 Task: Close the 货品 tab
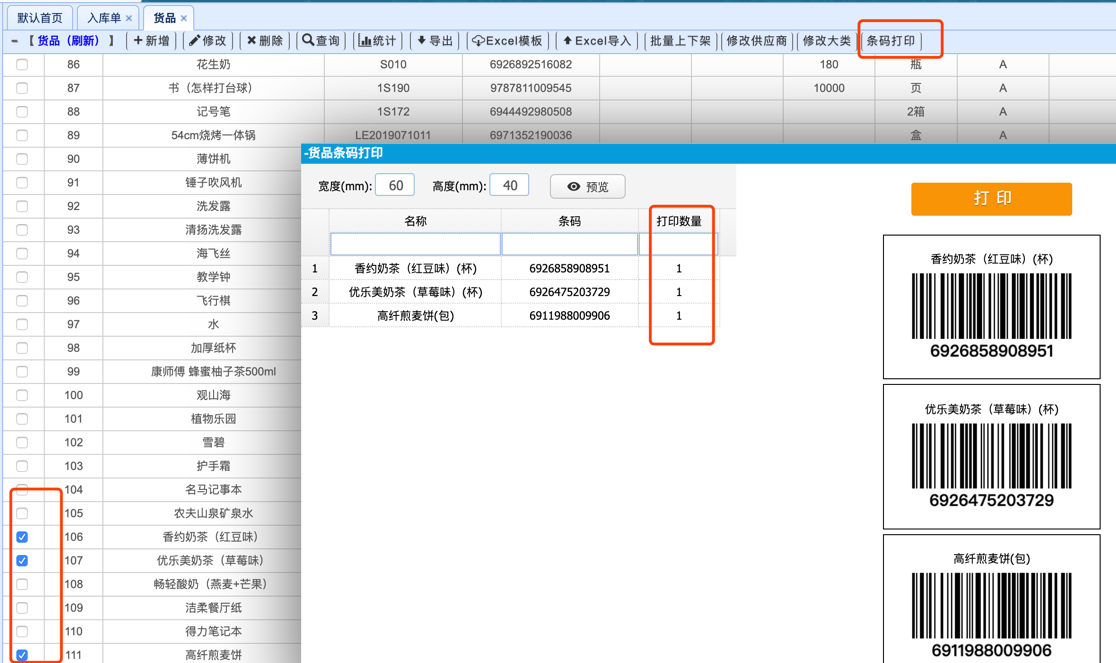click(x=184, y=18)
